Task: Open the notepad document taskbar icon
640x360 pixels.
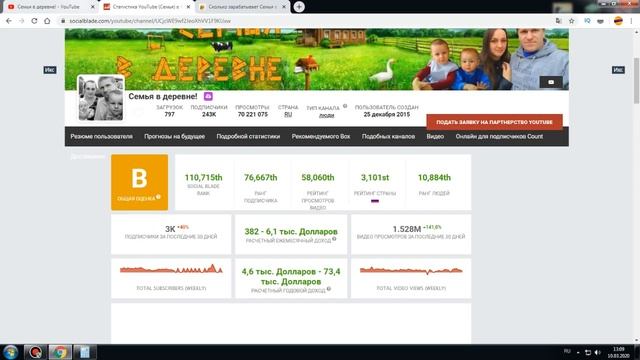Action: pyautogui.click(x=85, y=352)
